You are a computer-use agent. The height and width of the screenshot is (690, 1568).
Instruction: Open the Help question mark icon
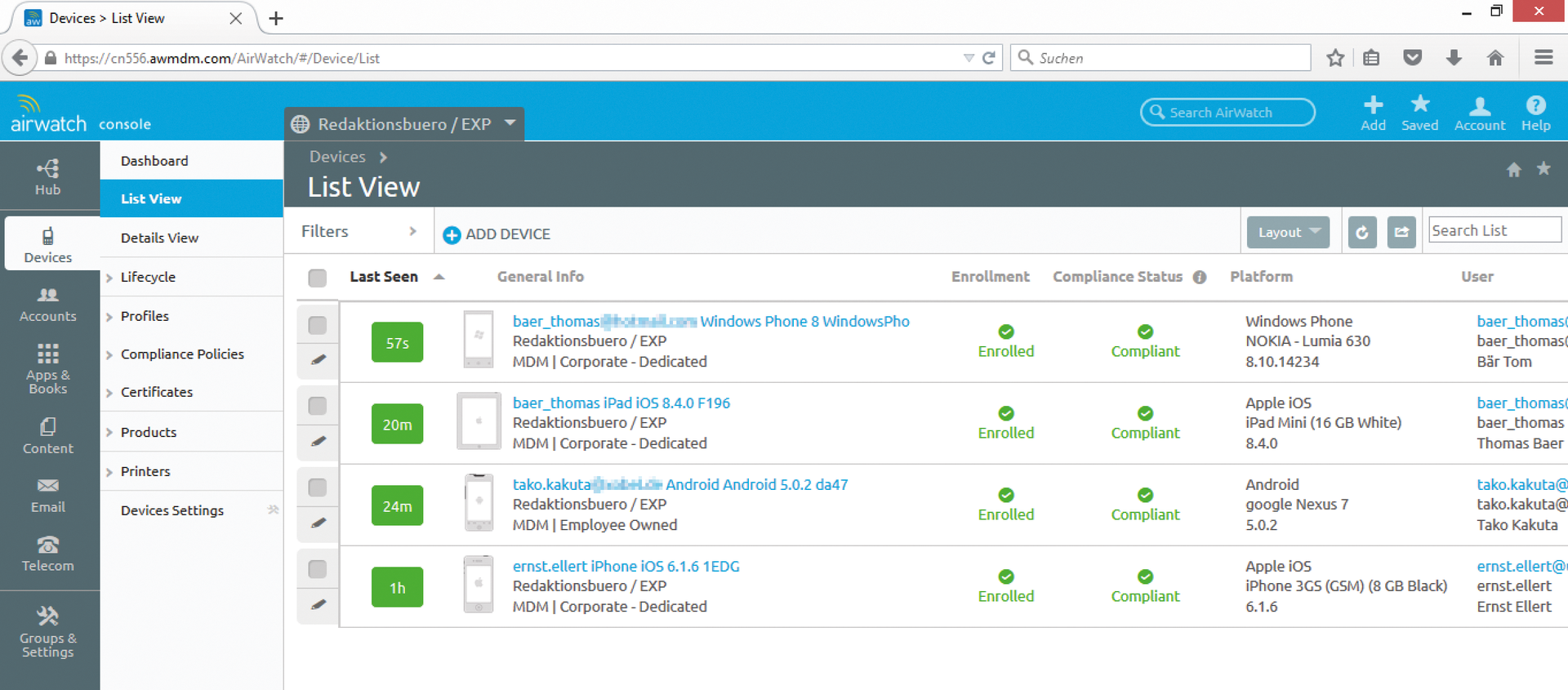(x=1535, y=113)
